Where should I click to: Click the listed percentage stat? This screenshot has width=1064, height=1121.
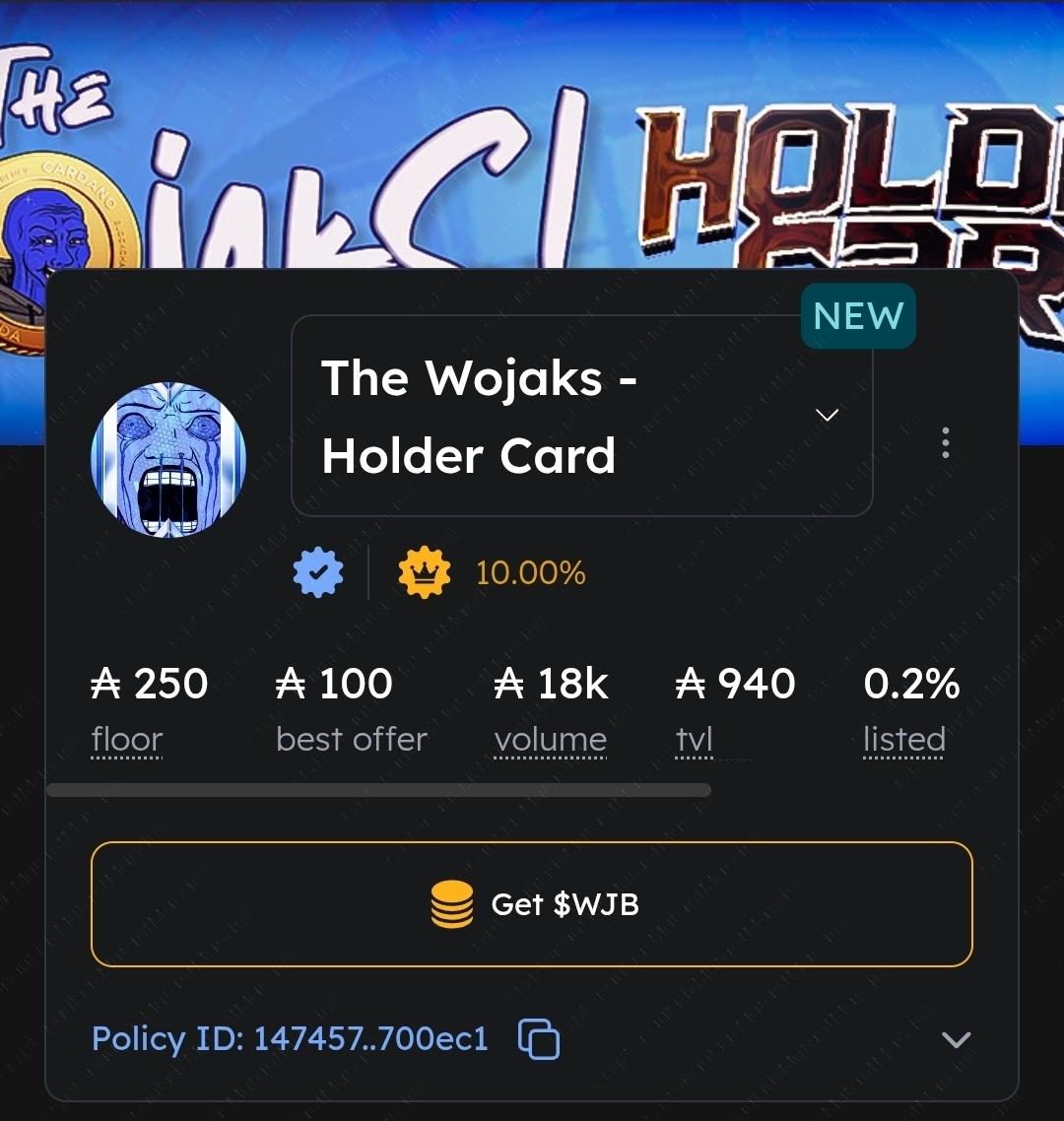pyautogui.click(x=911, y=709)
